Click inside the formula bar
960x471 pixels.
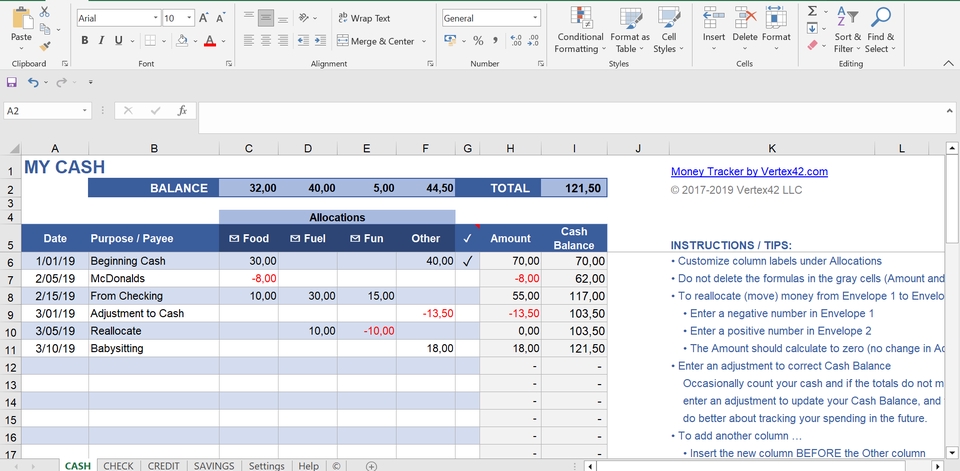coord(569,118)
